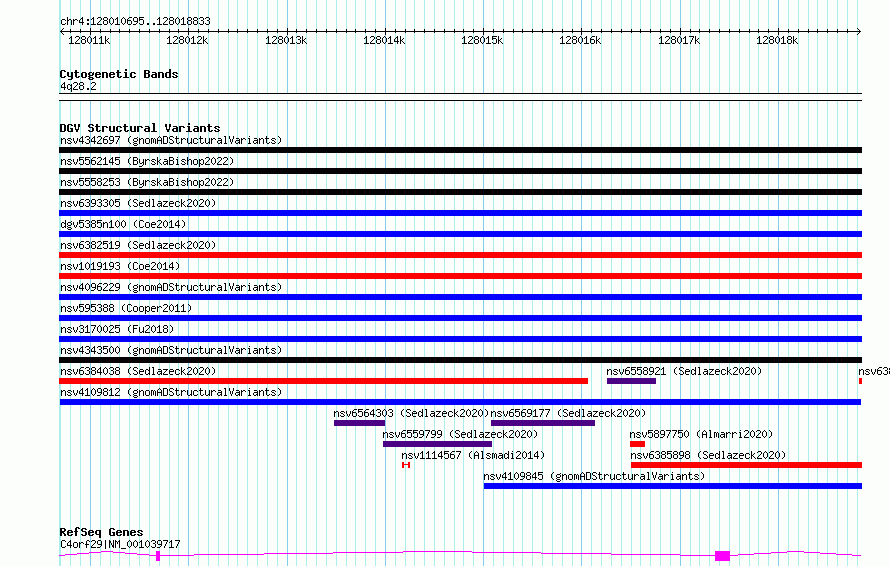This screenshot has width=890, height=566.
Task: Click the ruler's right arrow end
Action: coord(859,31)
